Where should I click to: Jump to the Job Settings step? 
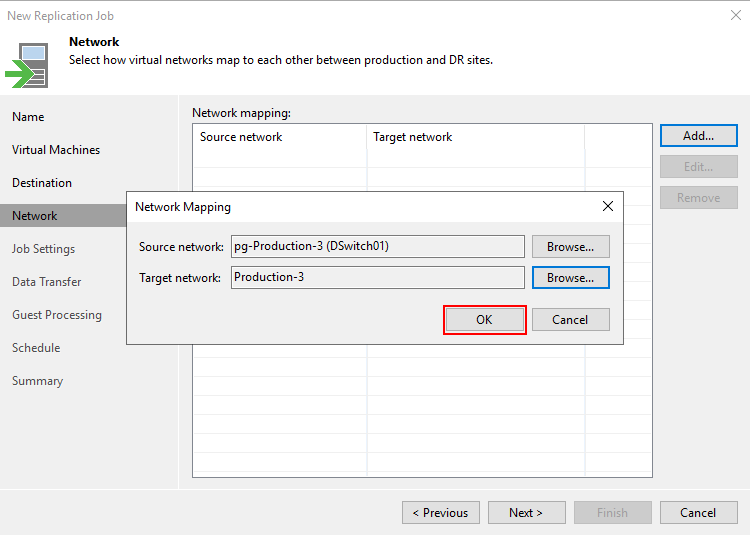pyautogui.click(x=43, y=249)
